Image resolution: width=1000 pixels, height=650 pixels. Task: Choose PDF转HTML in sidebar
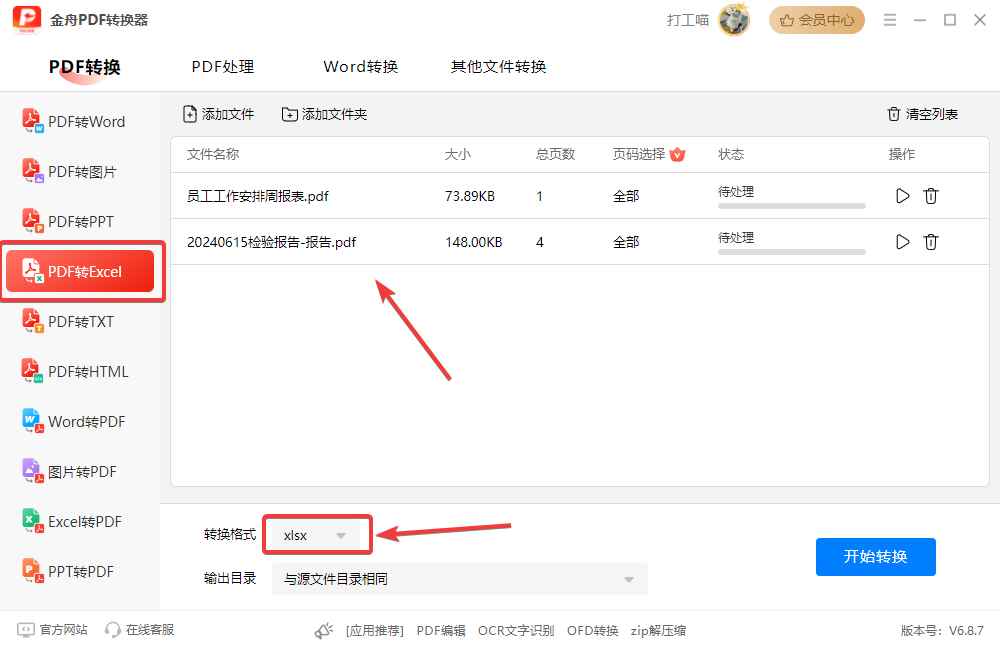[75, 371]
